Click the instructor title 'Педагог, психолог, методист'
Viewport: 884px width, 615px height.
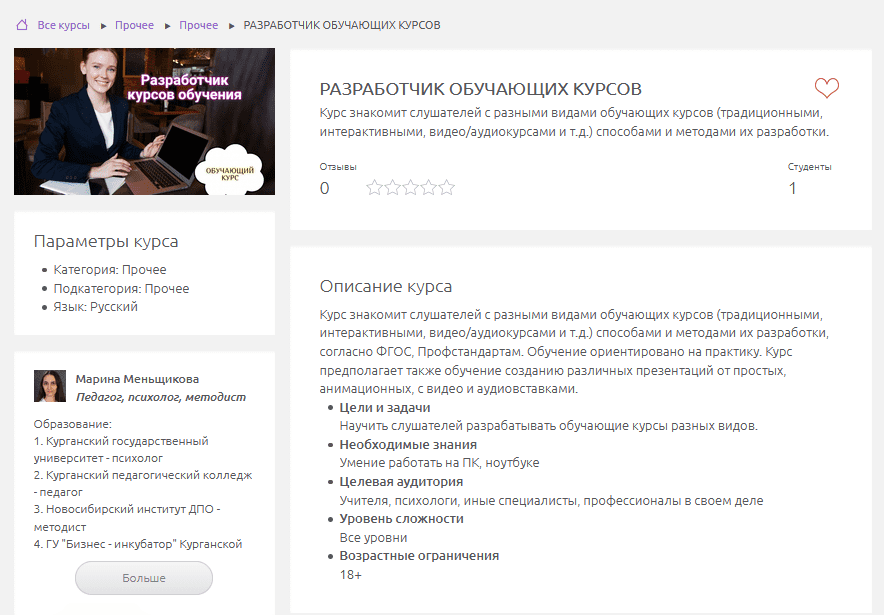(161, 397)
